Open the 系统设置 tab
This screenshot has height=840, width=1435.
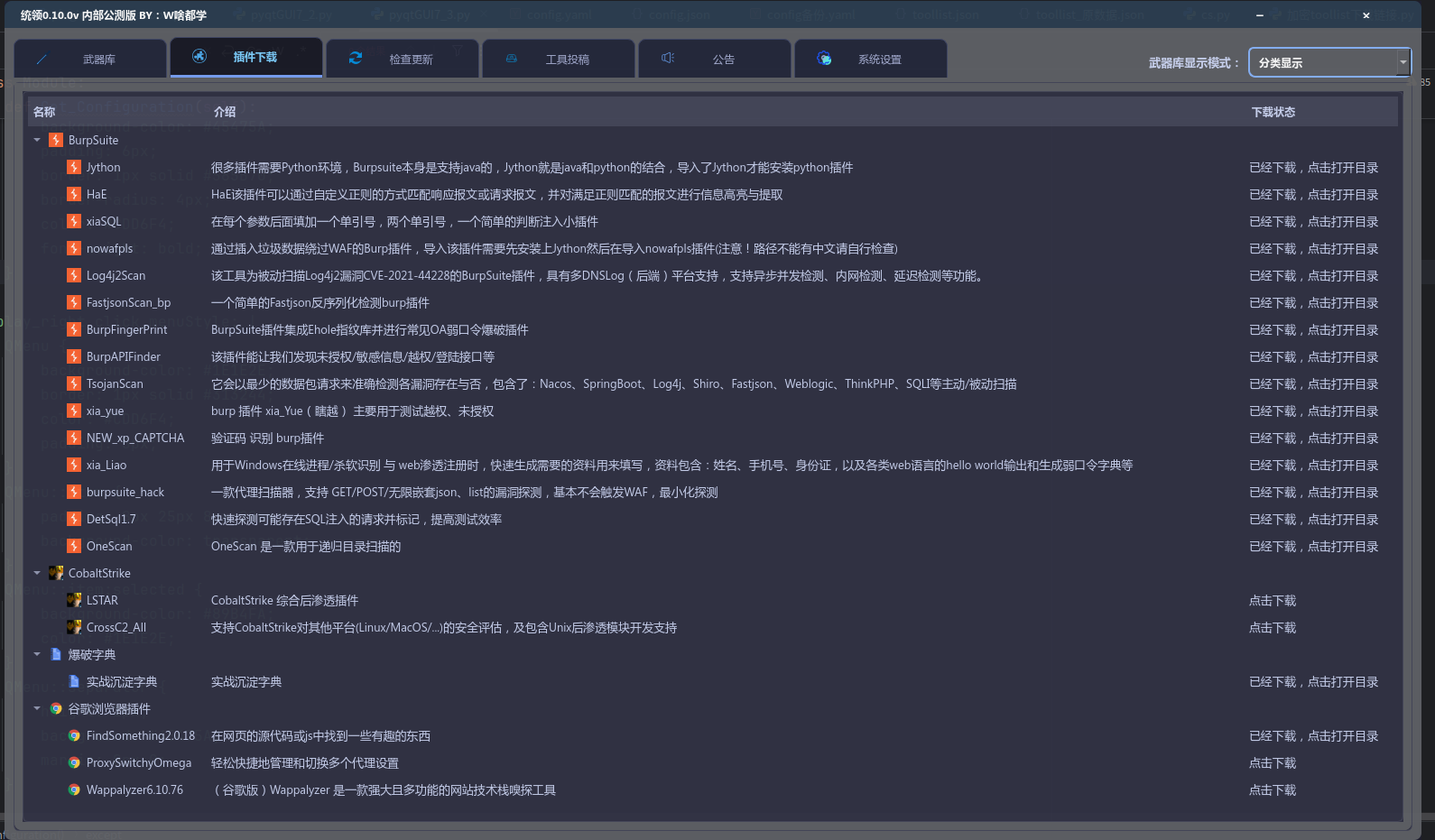(x=871, y=59)
